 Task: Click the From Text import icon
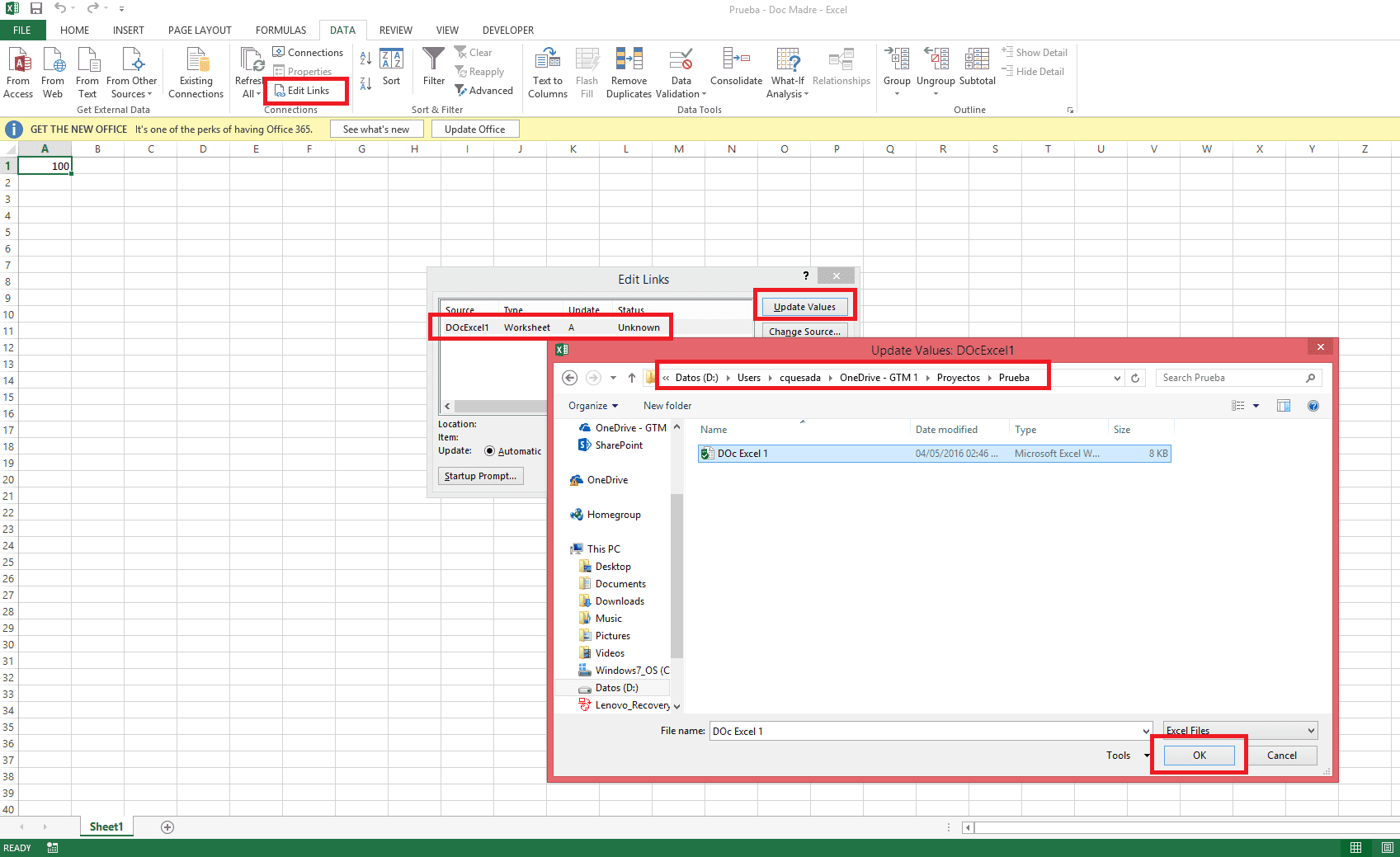[x=87, y=73]
